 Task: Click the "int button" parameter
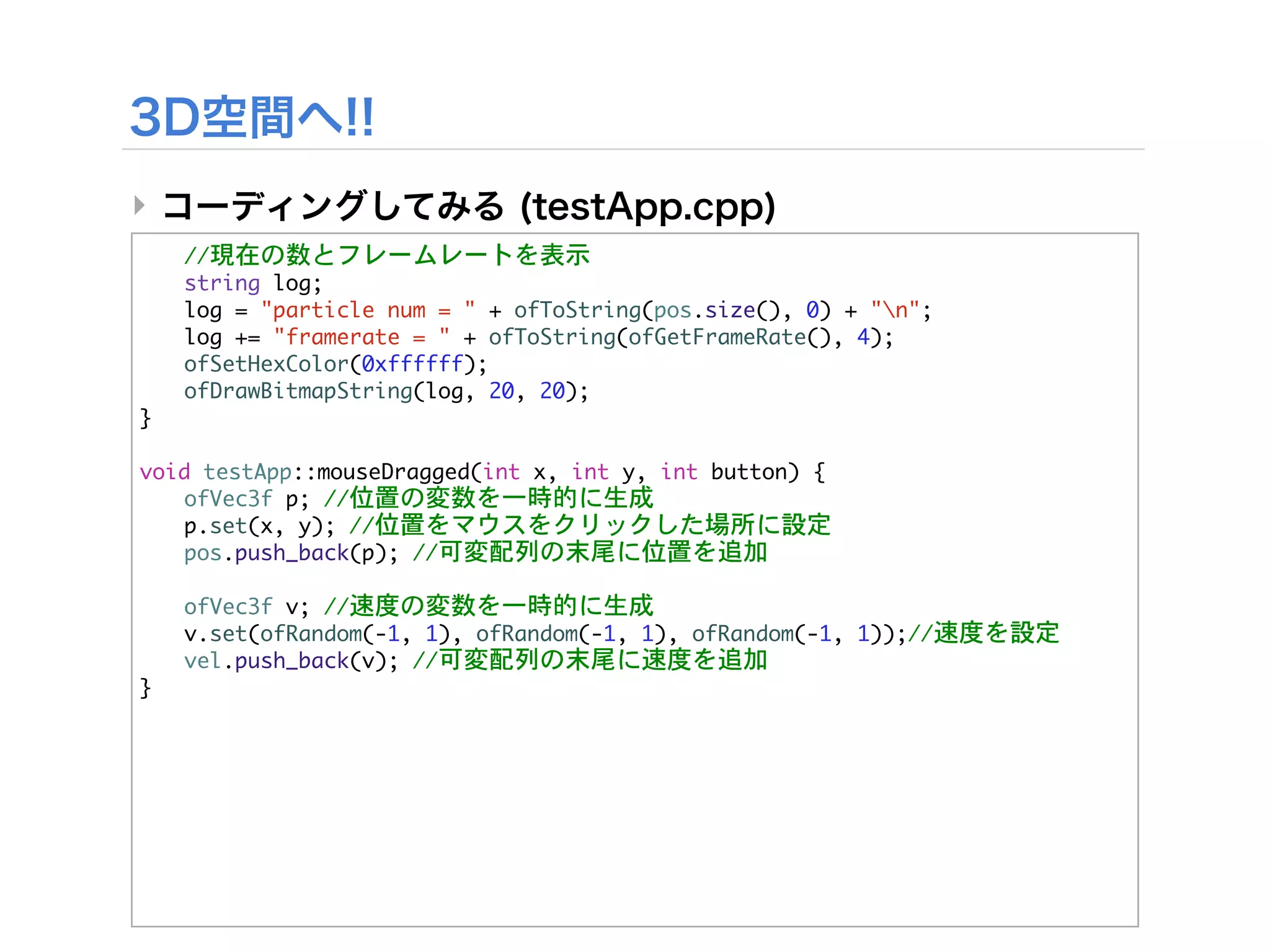[729, 472]
